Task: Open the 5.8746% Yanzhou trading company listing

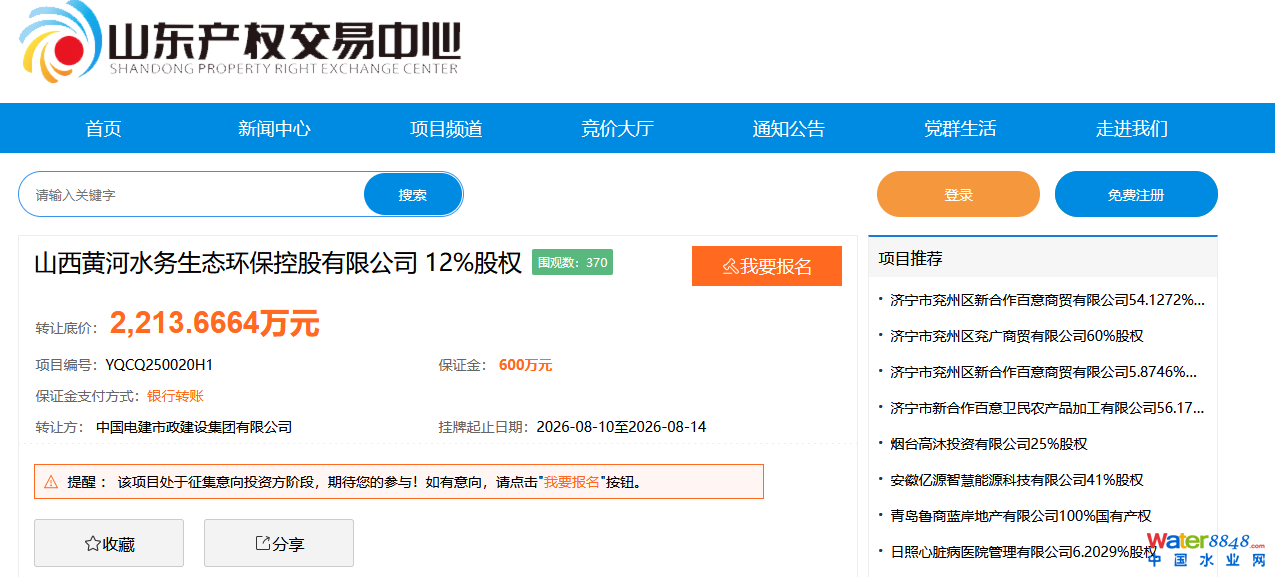Action: [1043, 371]
